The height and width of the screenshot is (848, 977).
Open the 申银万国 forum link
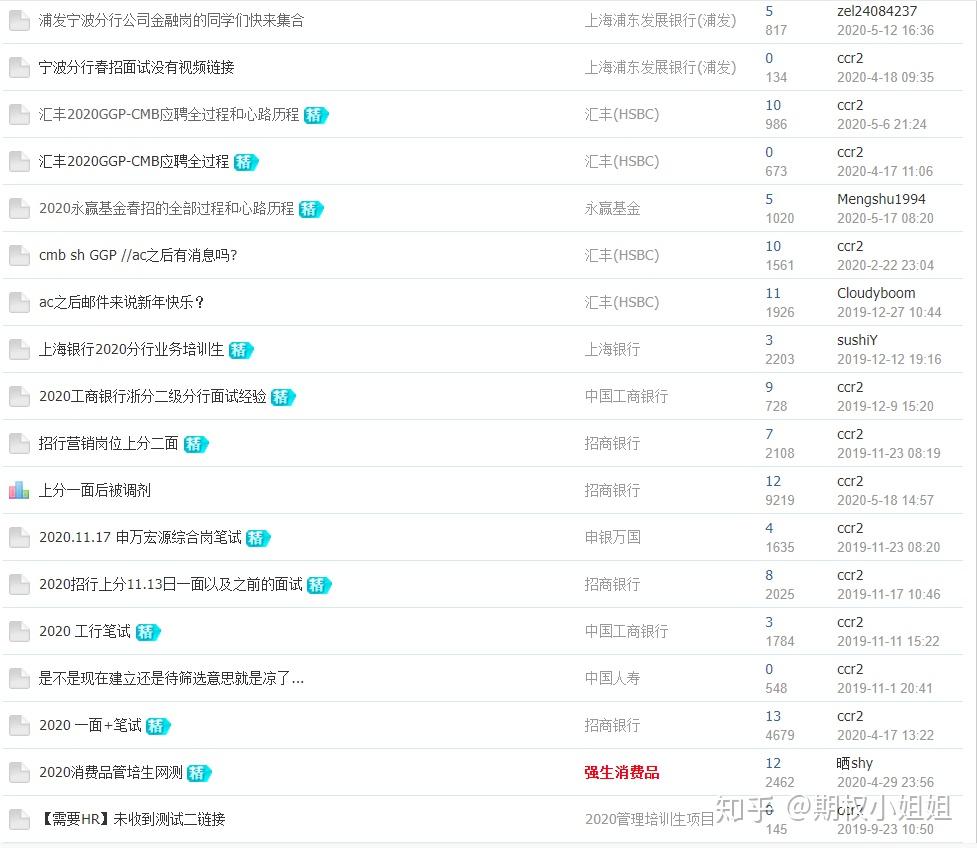click(x=612, y=538)
